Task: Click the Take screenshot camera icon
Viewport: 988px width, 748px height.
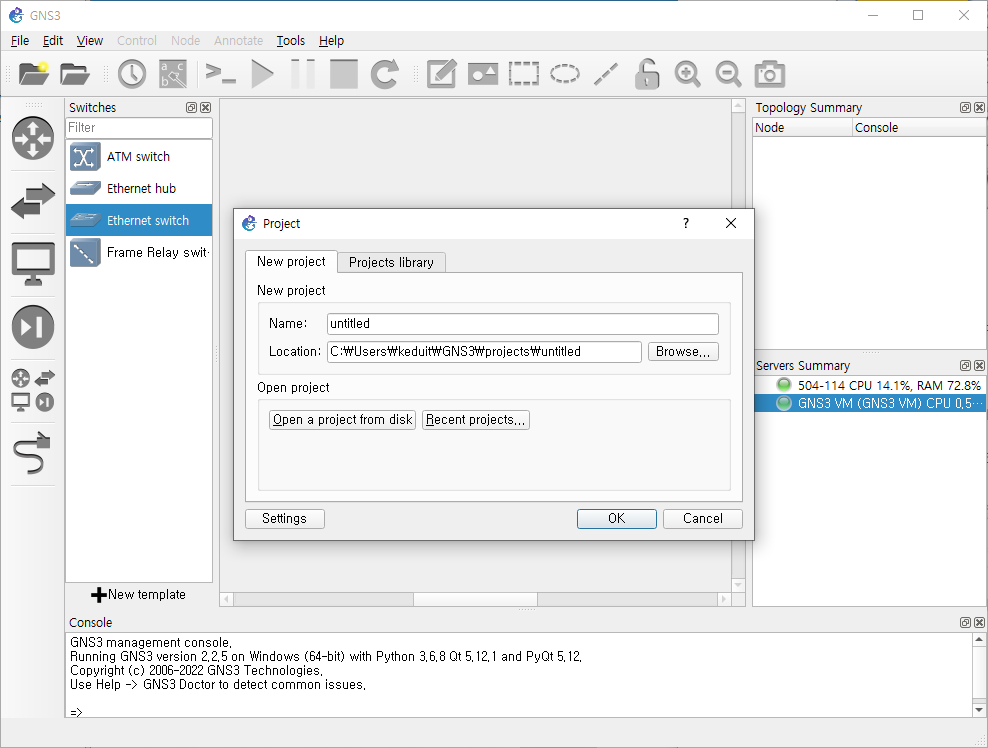Action: pos(769,74)
